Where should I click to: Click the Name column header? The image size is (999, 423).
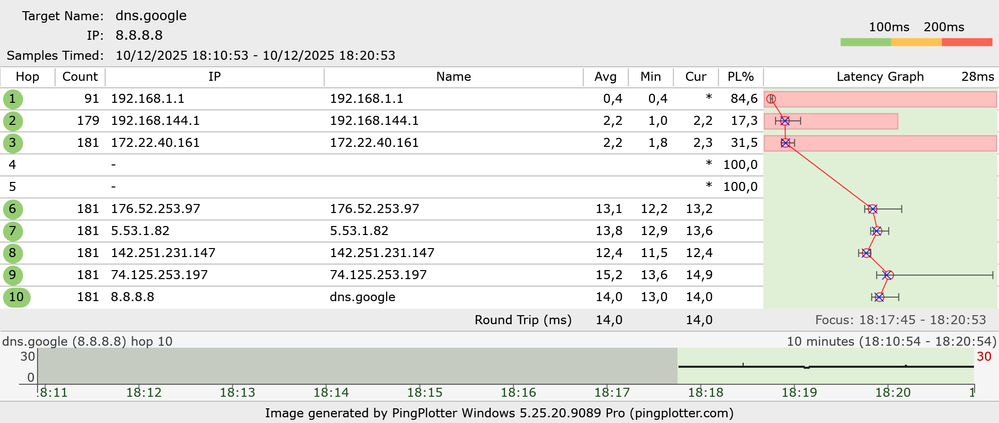(453, 77)
